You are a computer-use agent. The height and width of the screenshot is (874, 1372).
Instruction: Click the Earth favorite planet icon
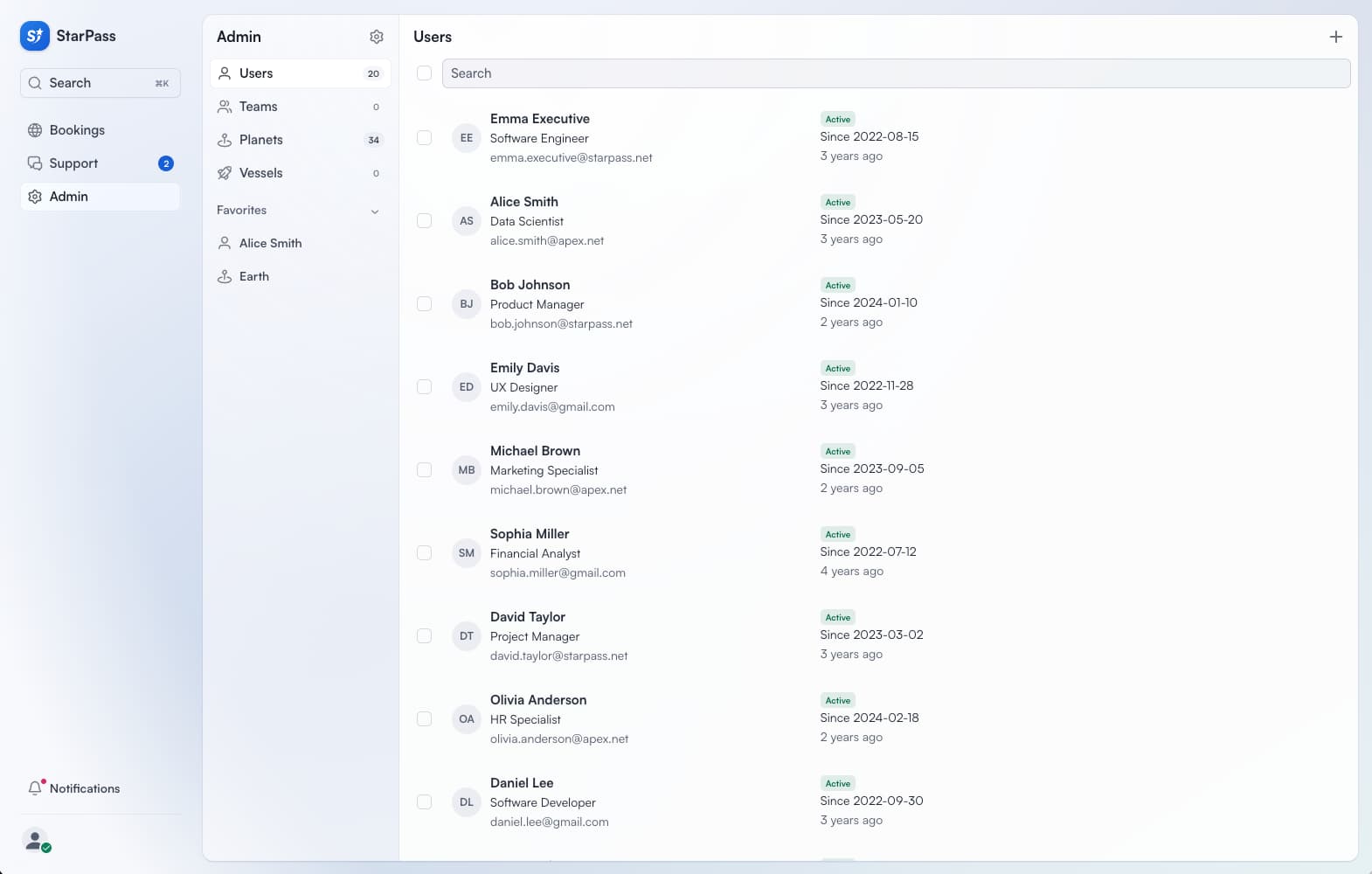(225, 276)
